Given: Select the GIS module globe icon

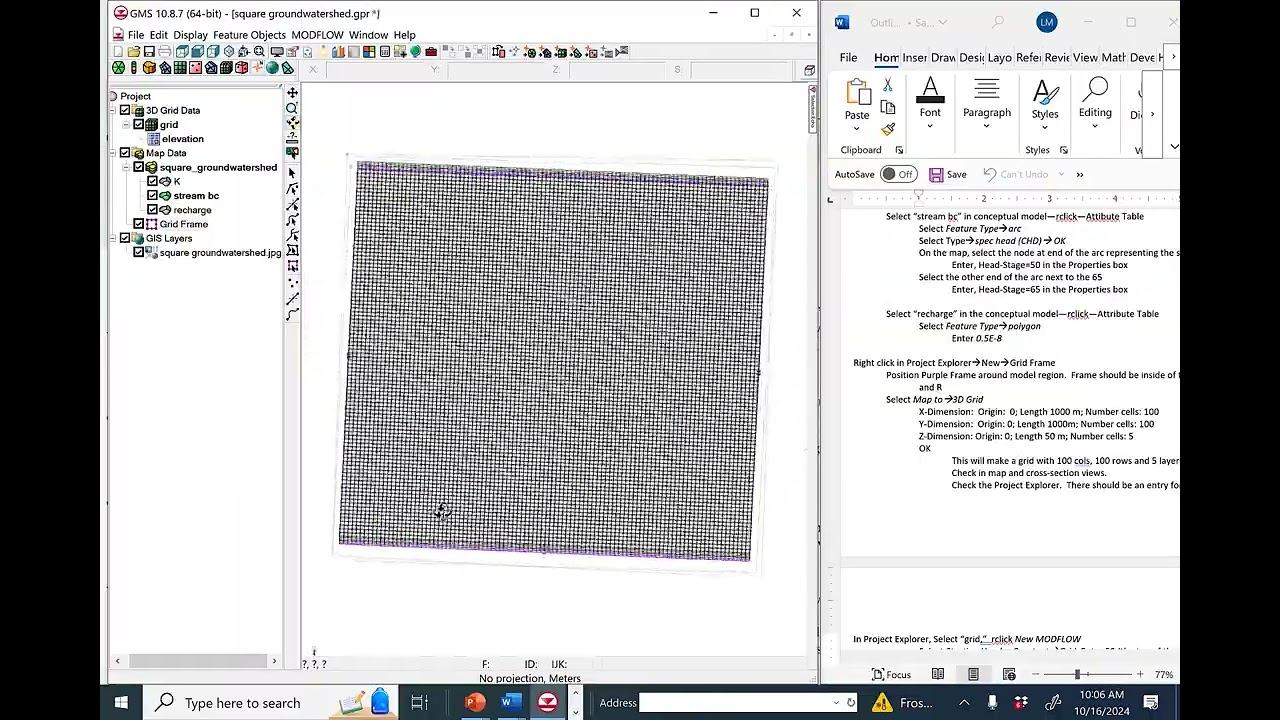Looking at the screenshot, I should pos(272,68).
